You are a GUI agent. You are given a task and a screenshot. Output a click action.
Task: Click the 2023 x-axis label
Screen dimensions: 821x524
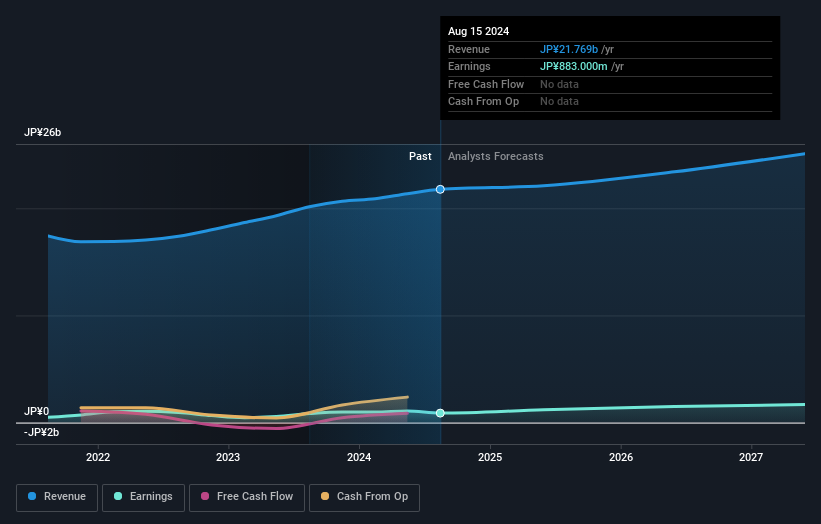(x=228, y=457)
